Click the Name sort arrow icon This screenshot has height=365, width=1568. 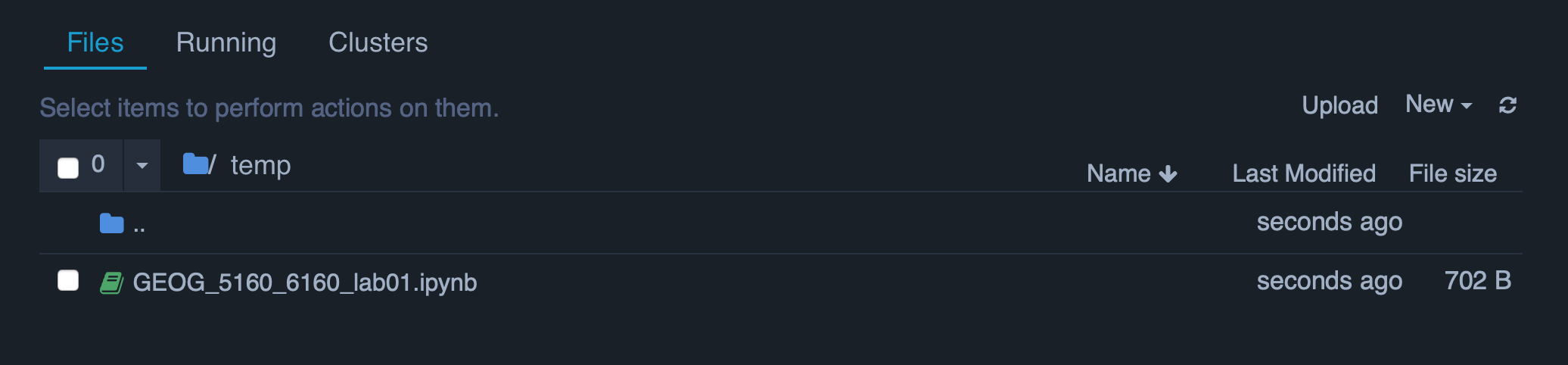[x=1168, y=174]
